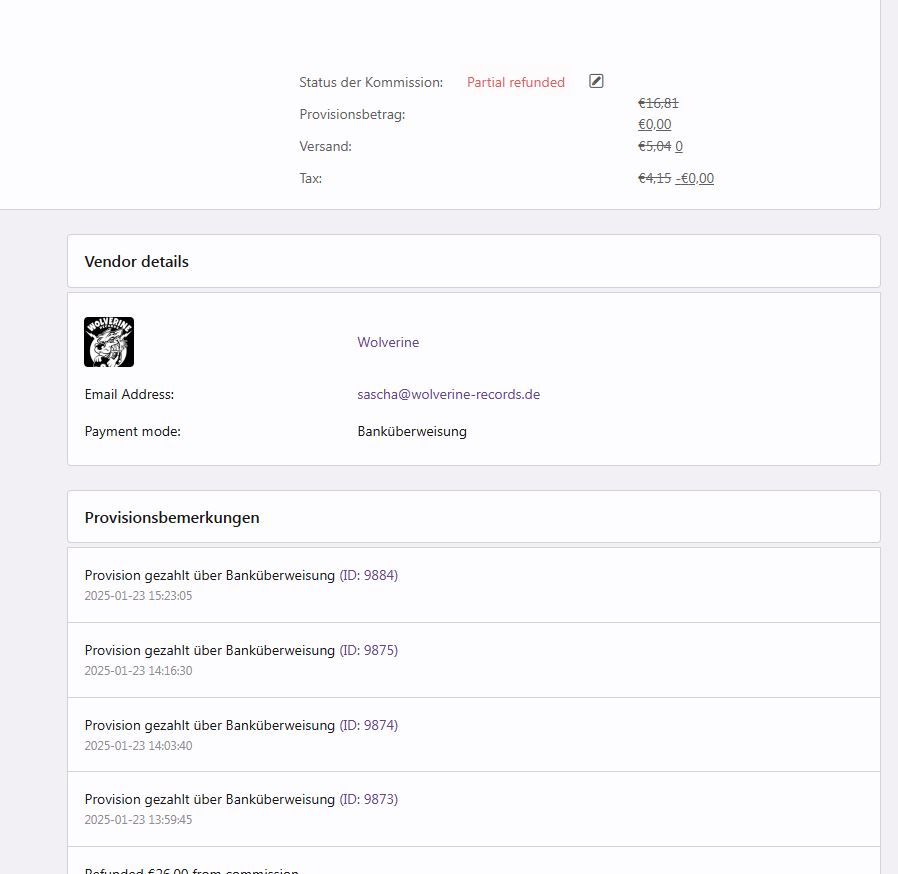Image resolution: width=898 pixels, height=874 pixels.
Task: Open the payment link ID: 9875
Action: [369, 650]
